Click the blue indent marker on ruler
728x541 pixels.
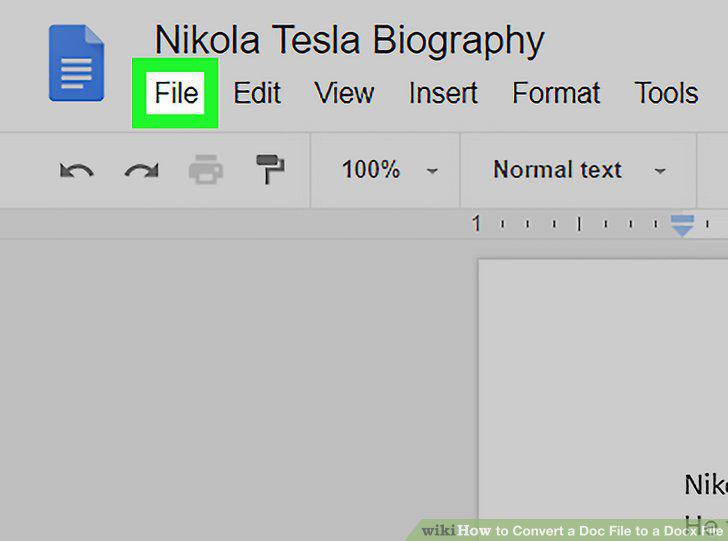click(x=682, y=225)
